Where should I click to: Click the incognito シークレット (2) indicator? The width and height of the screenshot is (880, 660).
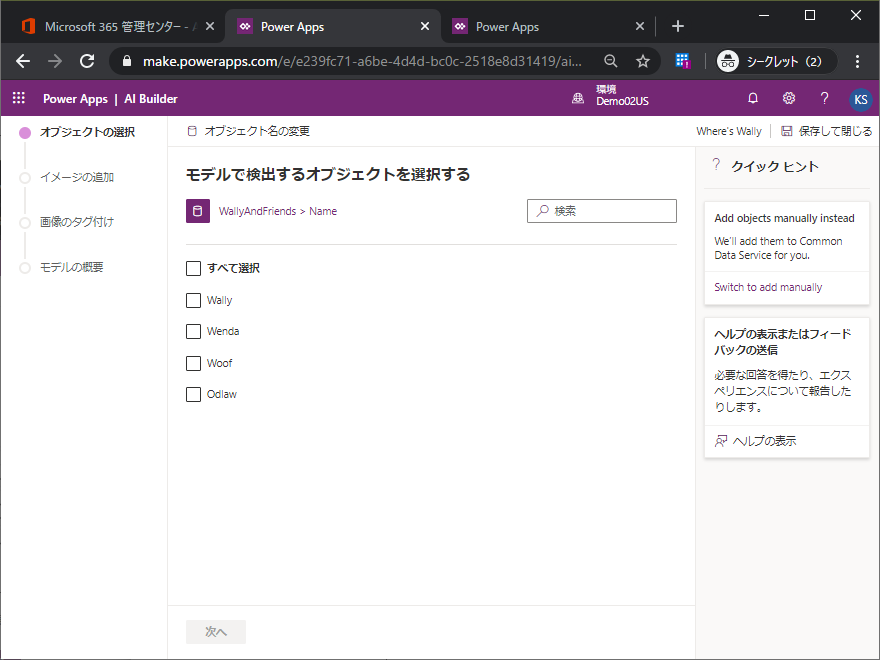pyautogui.click(x=777, y=61)
